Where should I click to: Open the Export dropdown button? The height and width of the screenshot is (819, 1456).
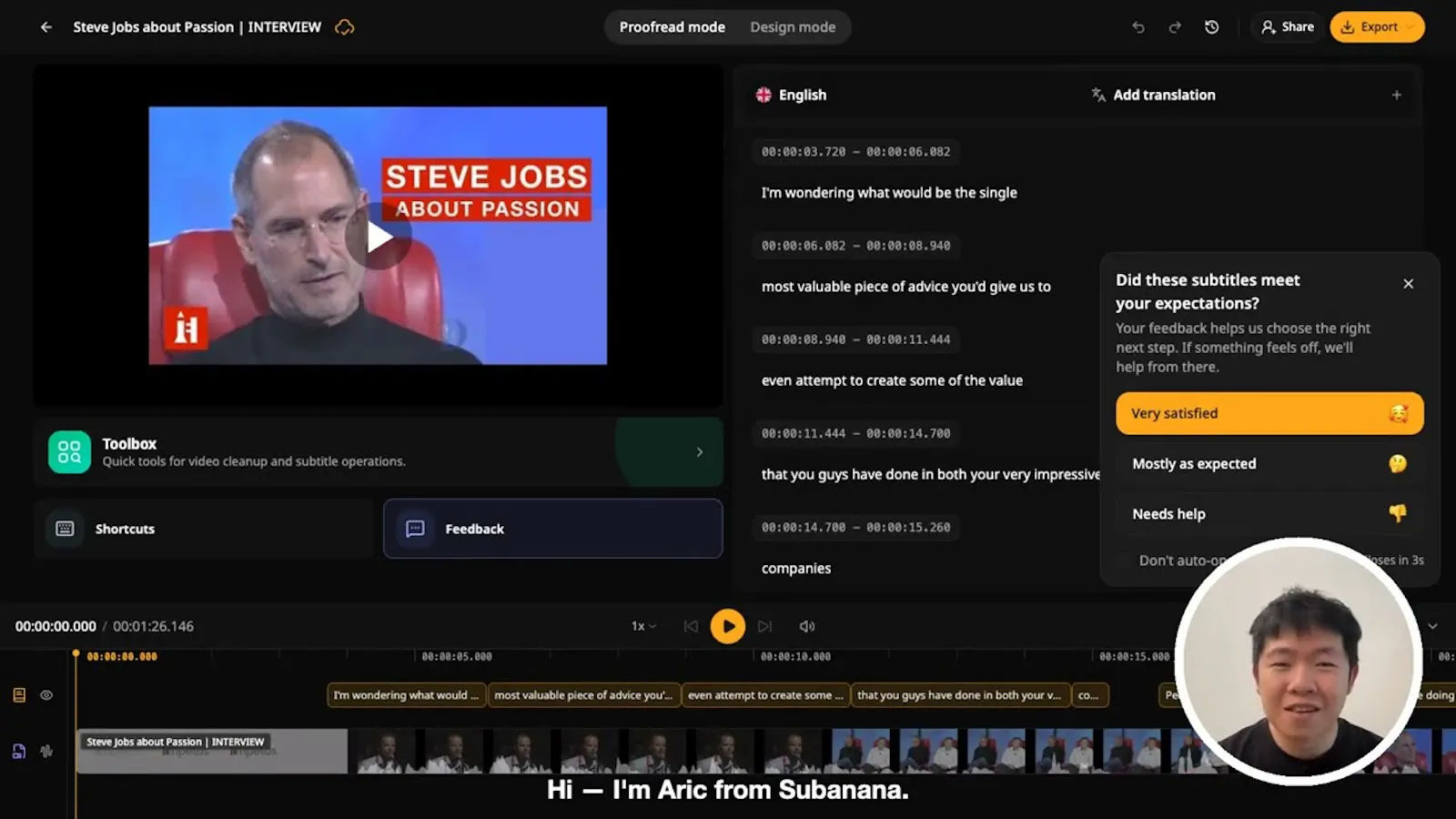tap(1377, 27)
